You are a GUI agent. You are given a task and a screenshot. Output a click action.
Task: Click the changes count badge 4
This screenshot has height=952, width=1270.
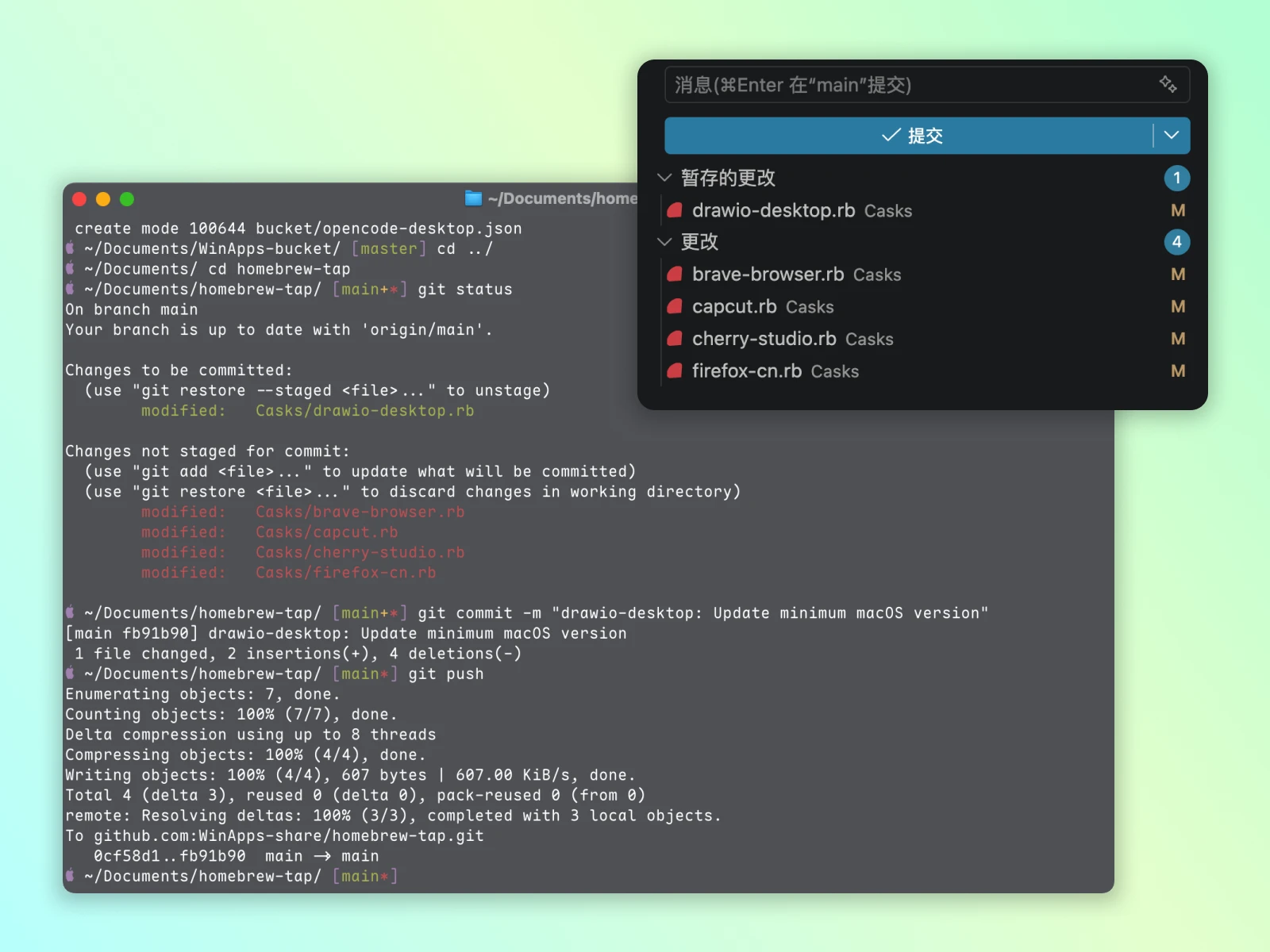(1177, 242)
